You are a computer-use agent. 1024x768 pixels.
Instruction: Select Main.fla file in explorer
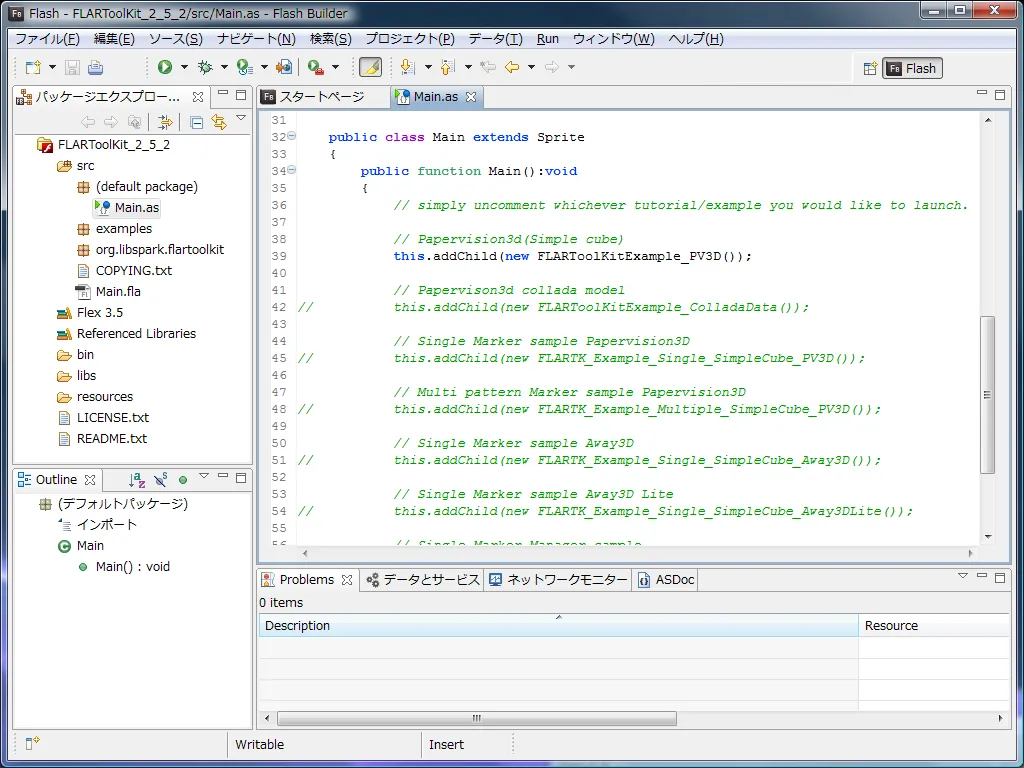click(118, 291)
